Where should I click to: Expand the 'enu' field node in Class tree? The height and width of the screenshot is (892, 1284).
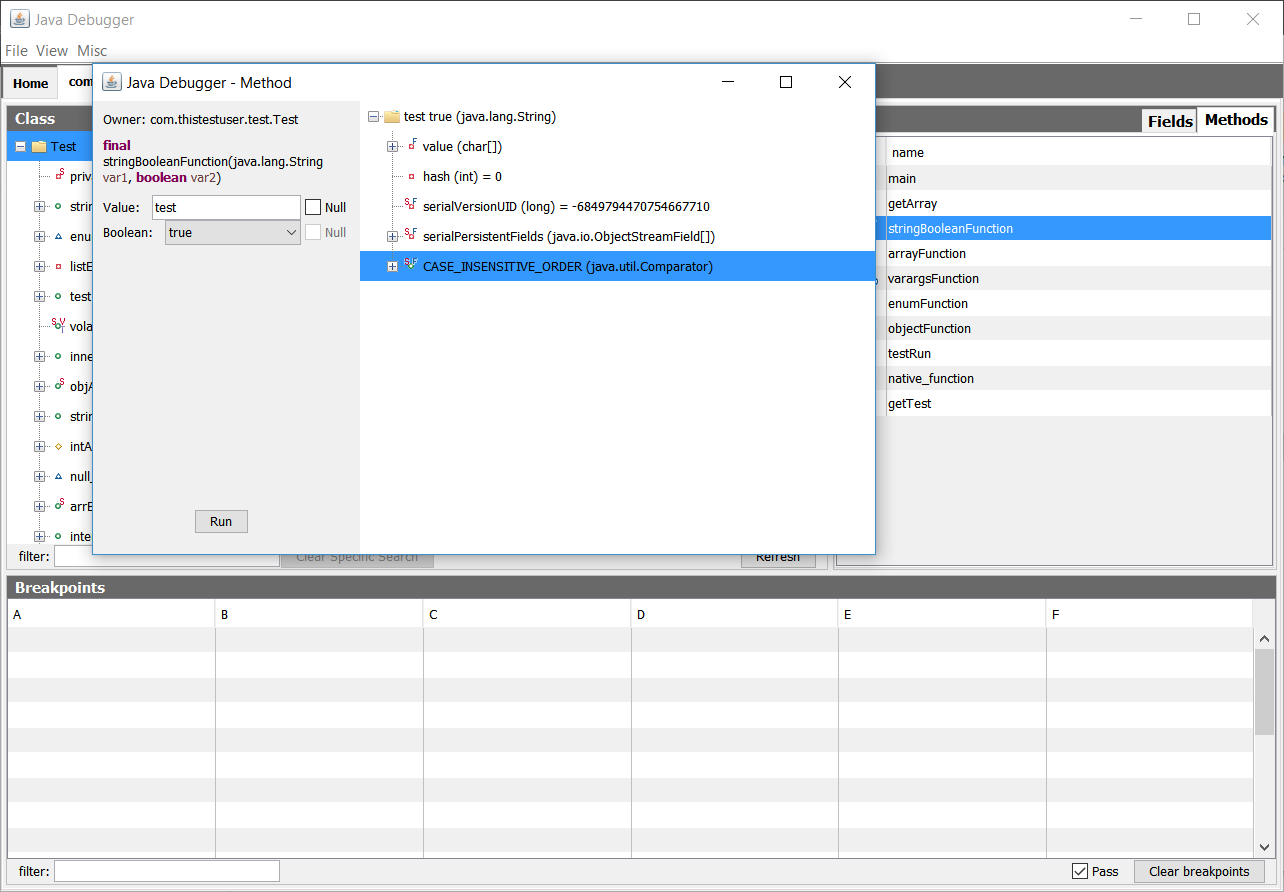39,237
